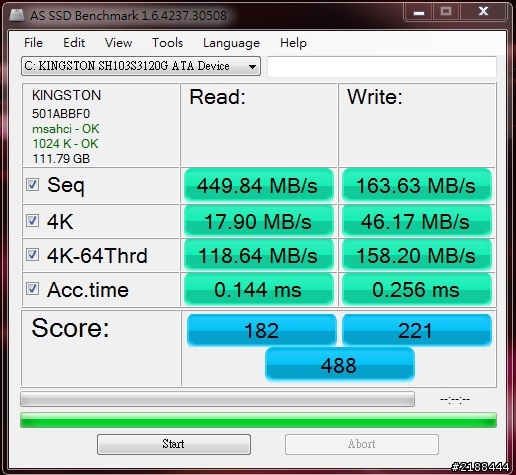Click the Seq write result 163.63 MB/s
Image resolution: width=516 pixels, height=475 pixels.
(x=417, y=185)
